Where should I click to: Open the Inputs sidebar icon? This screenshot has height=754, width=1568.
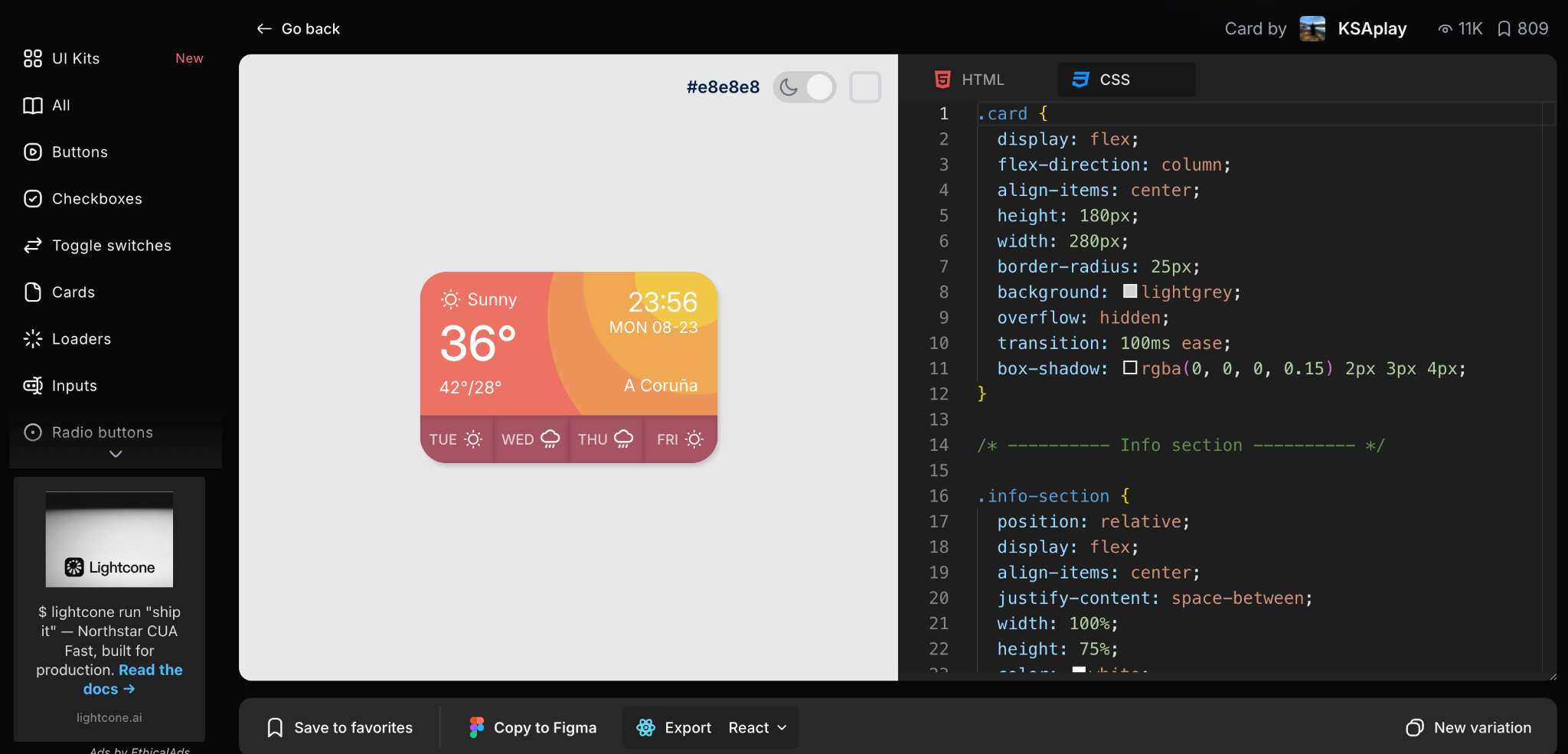33,385
